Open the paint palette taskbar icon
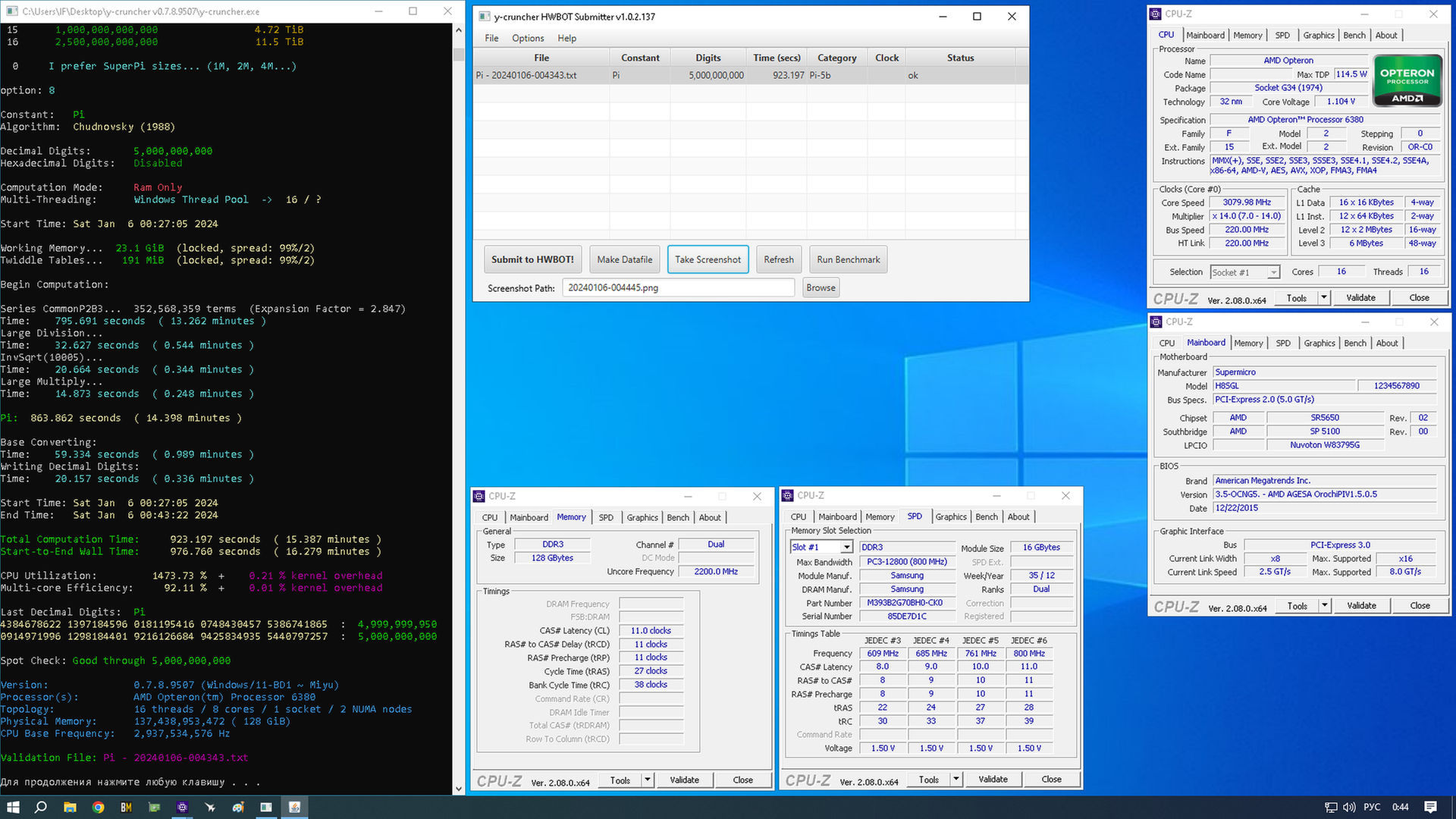This screenshot has height=819, width=1456. [x=238, y=807]
